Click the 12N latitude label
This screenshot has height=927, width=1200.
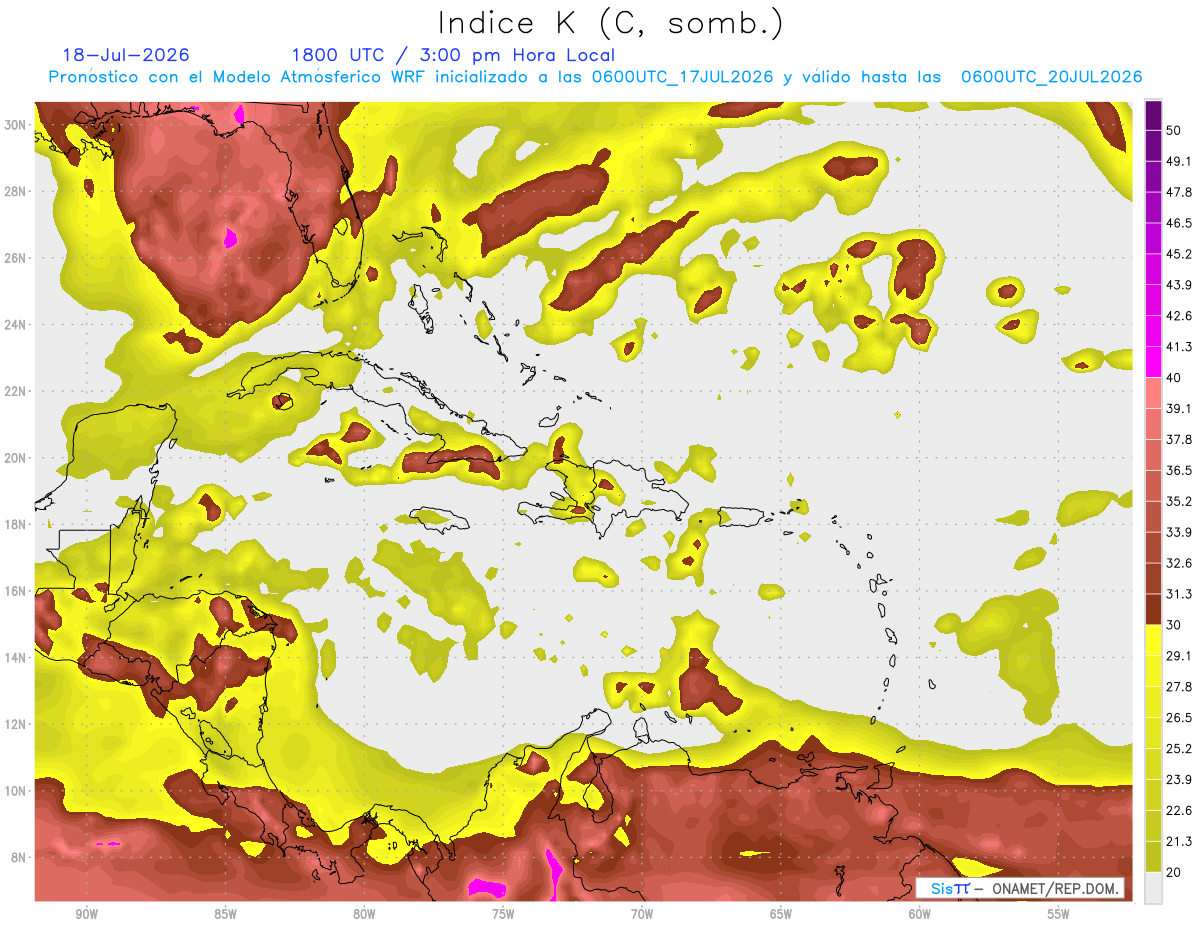(16, 724)
